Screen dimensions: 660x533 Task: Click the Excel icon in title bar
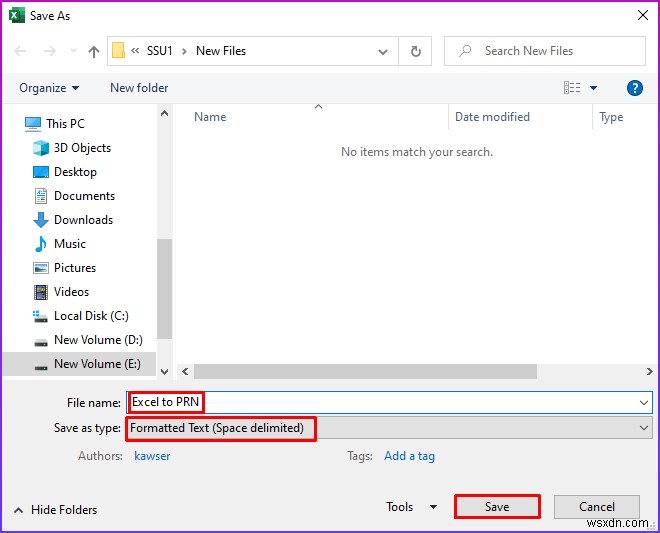pyautogui.click(x=16, y=16)
